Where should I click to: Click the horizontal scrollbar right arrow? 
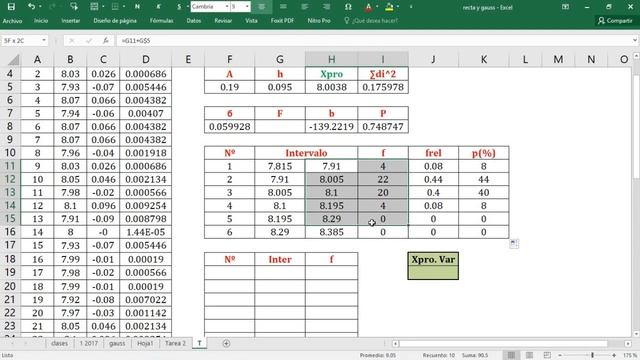click(628, 344)
